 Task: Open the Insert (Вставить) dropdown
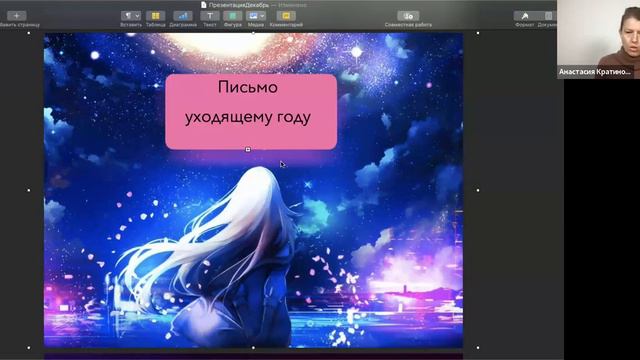[x=131, y=16]
